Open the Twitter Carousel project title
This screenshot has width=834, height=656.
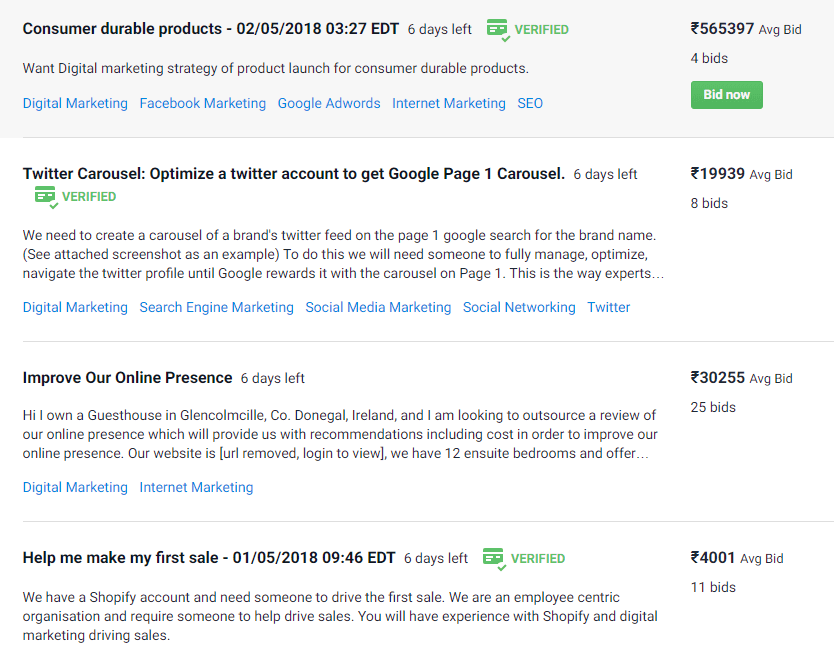[x=294, y=174]
